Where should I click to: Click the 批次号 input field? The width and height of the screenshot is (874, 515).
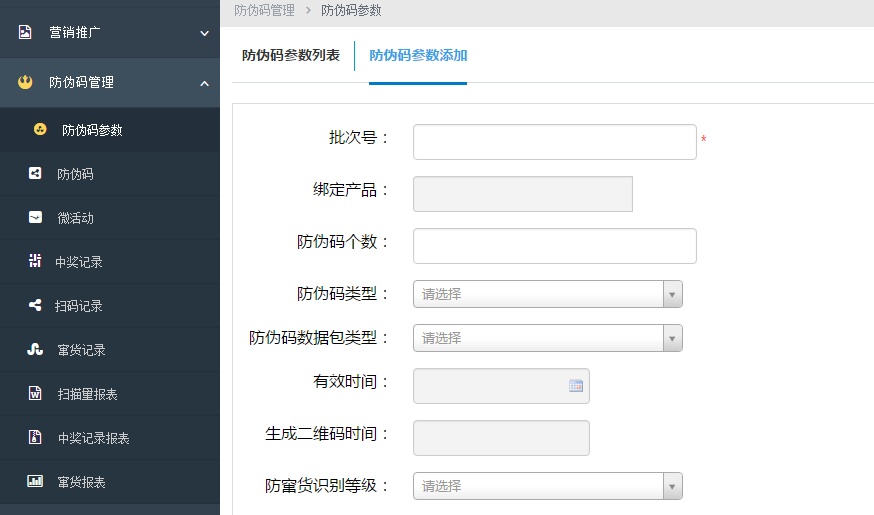(x=555, y=142)
